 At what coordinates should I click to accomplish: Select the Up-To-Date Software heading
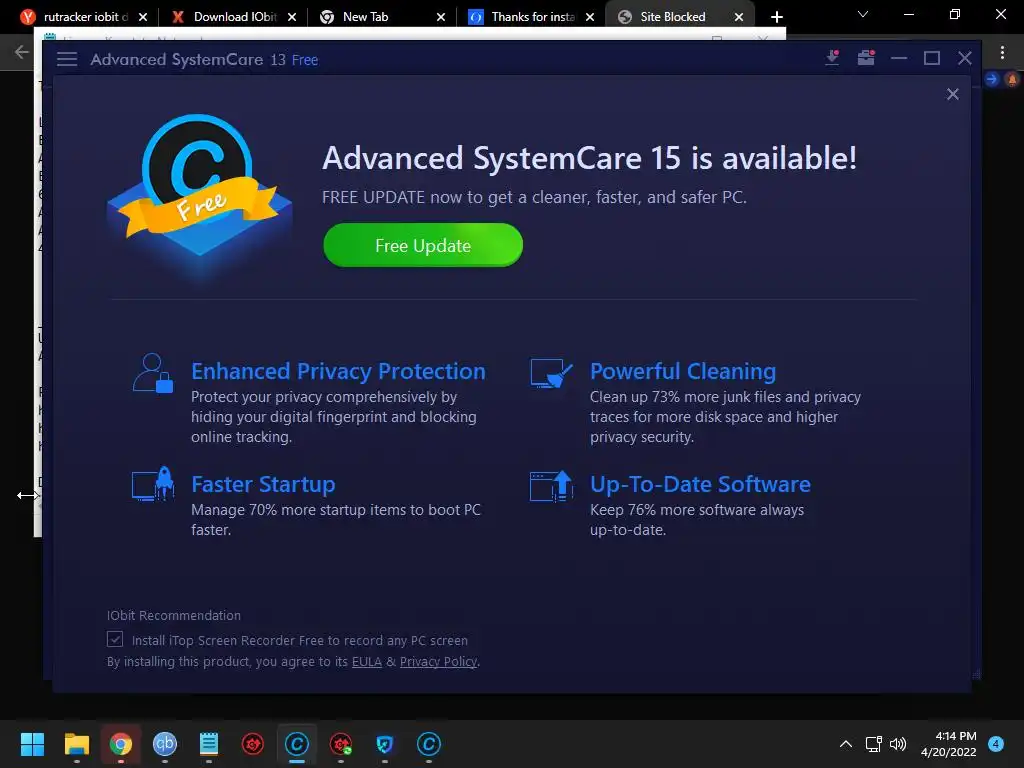[x=700, y=484]
